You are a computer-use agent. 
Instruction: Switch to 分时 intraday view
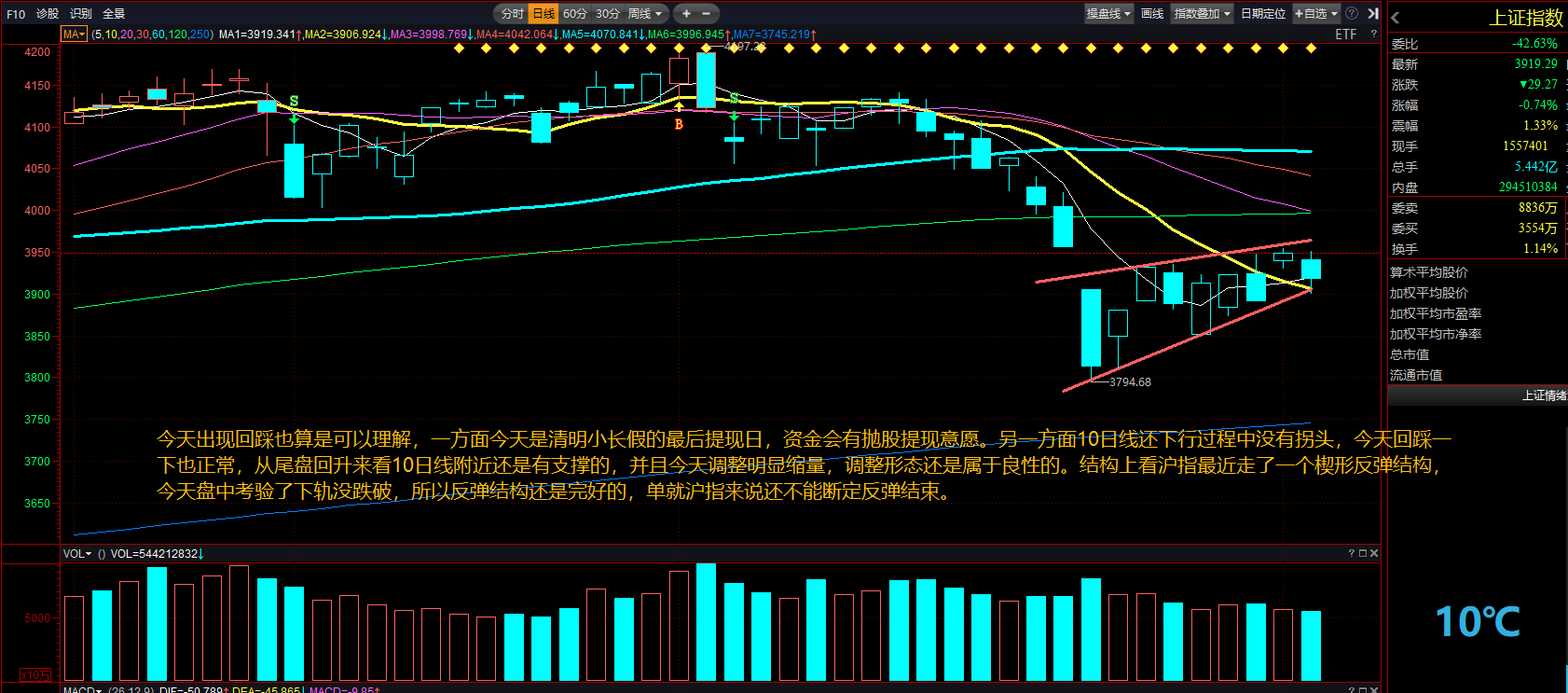[x=512, y=13]
